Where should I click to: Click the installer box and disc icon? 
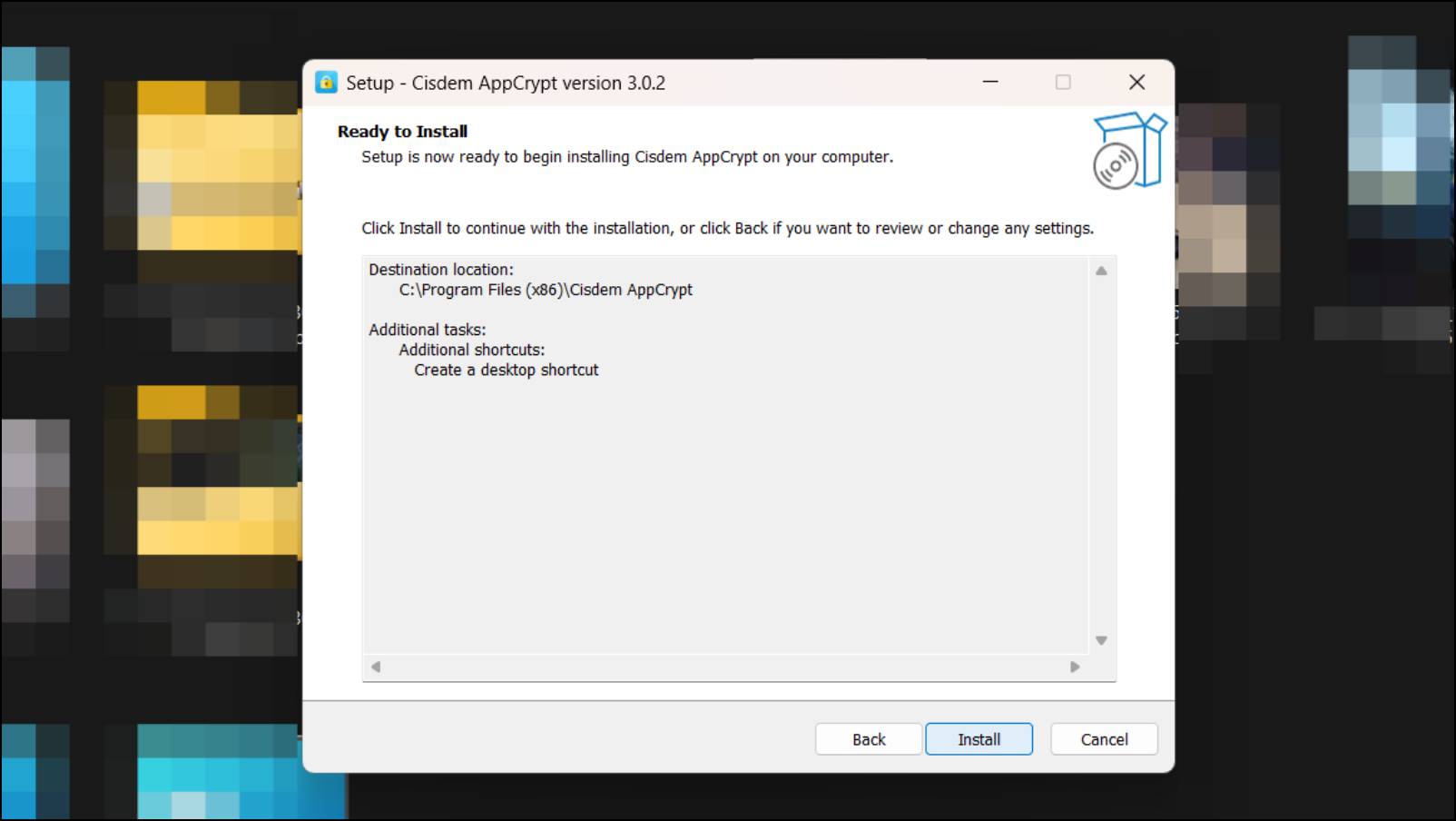1129,150
